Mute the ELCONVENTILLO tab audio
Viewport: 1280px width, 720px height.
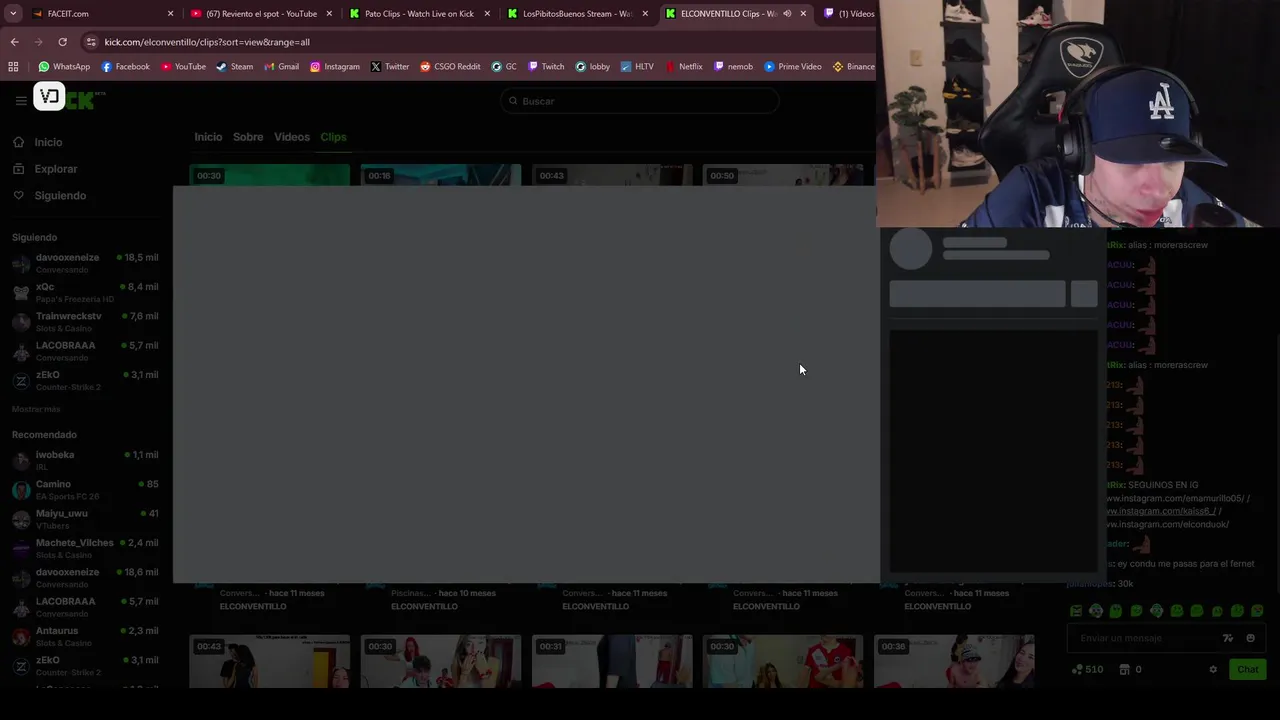click(787, 13)
